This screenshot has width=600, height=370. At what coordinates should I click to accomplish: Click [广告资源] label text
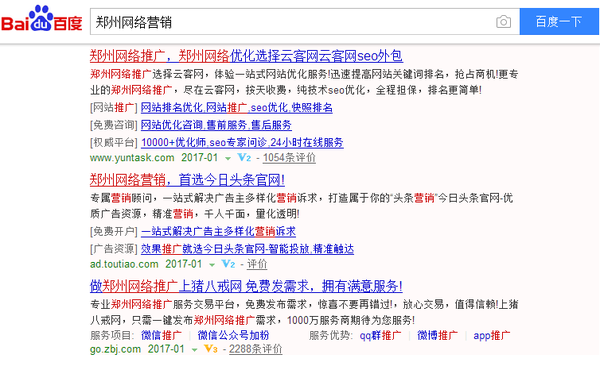tap(114, 249)
